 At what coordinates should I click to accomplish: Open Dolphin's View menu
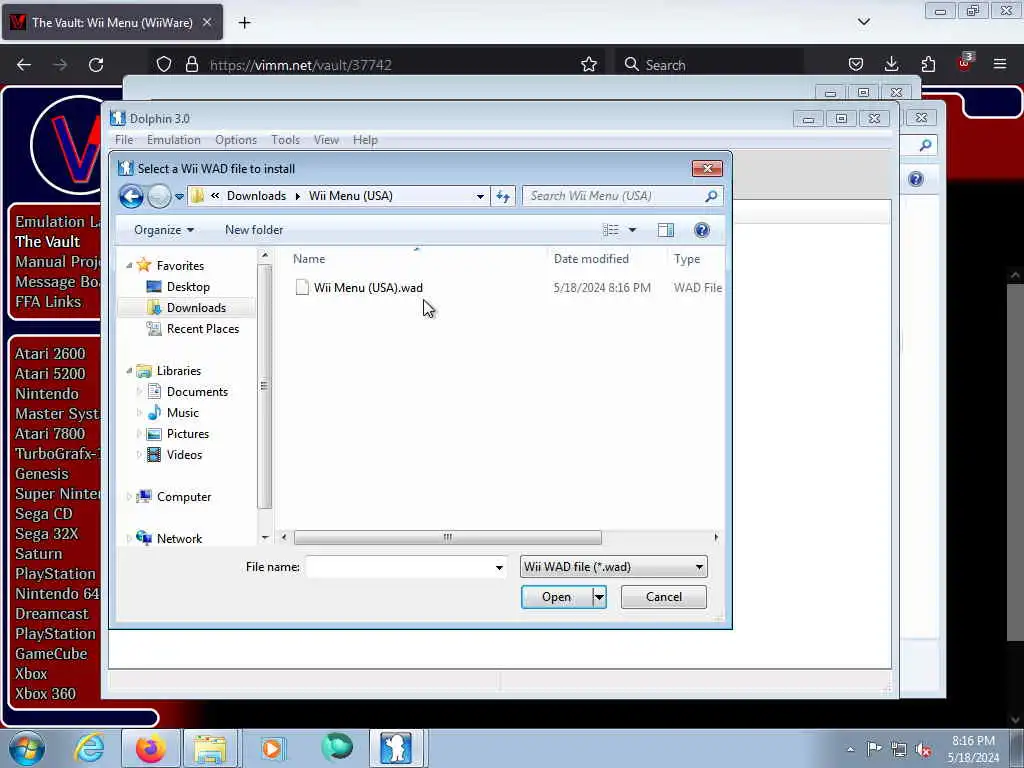(x=326, y=140)
